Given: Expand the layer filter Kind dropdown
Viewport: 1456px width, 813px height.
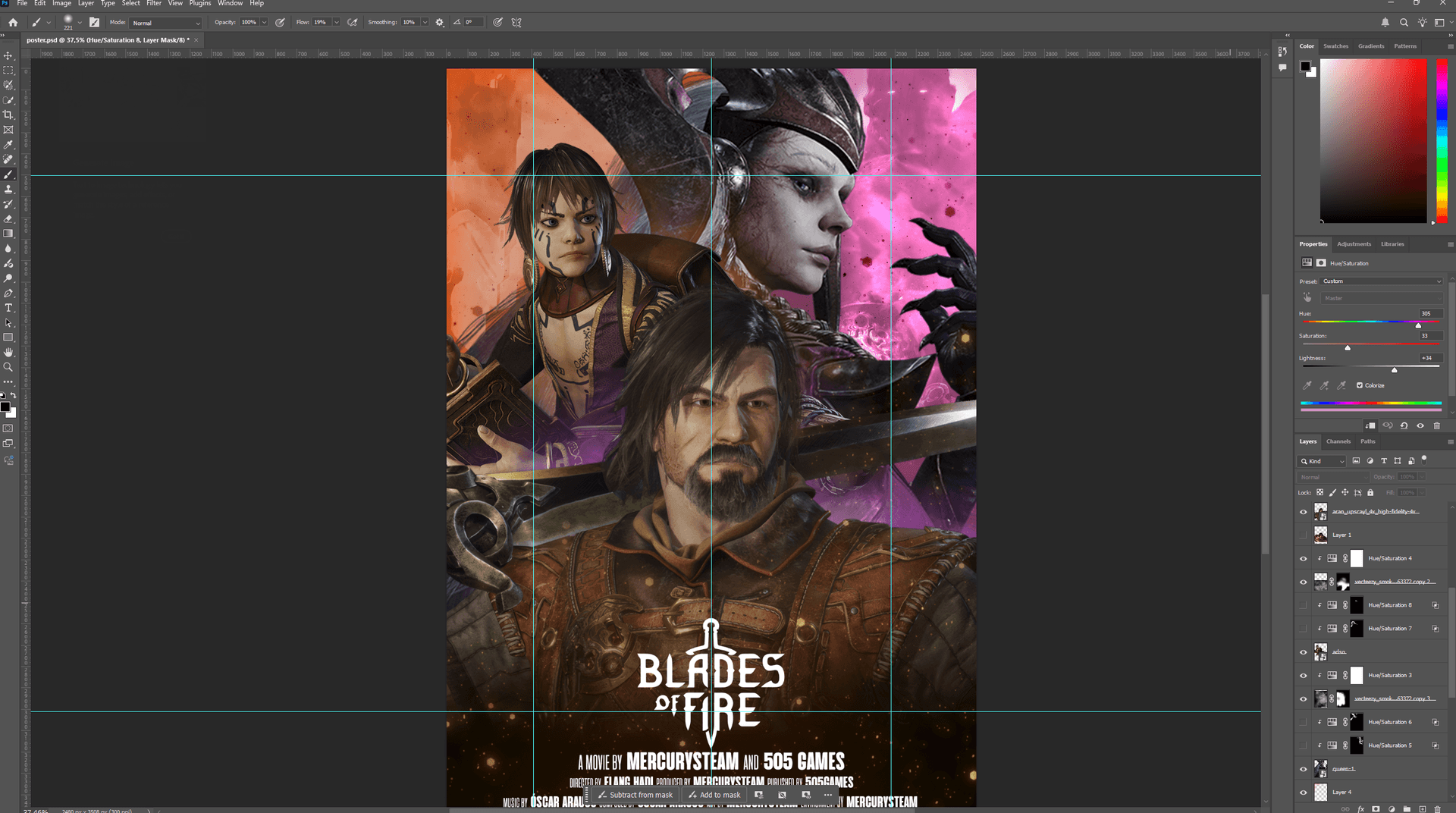Looking at the screenshot, I should [1323, 461].
